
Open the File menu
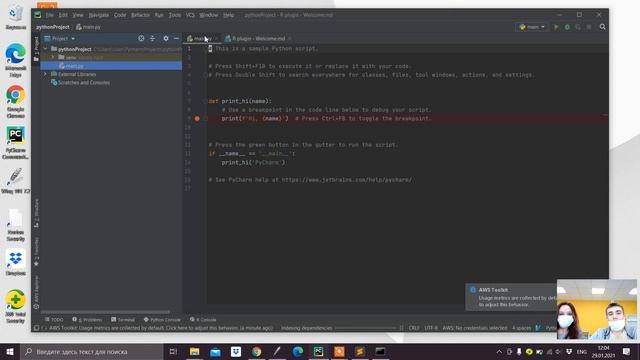[49, 15]
